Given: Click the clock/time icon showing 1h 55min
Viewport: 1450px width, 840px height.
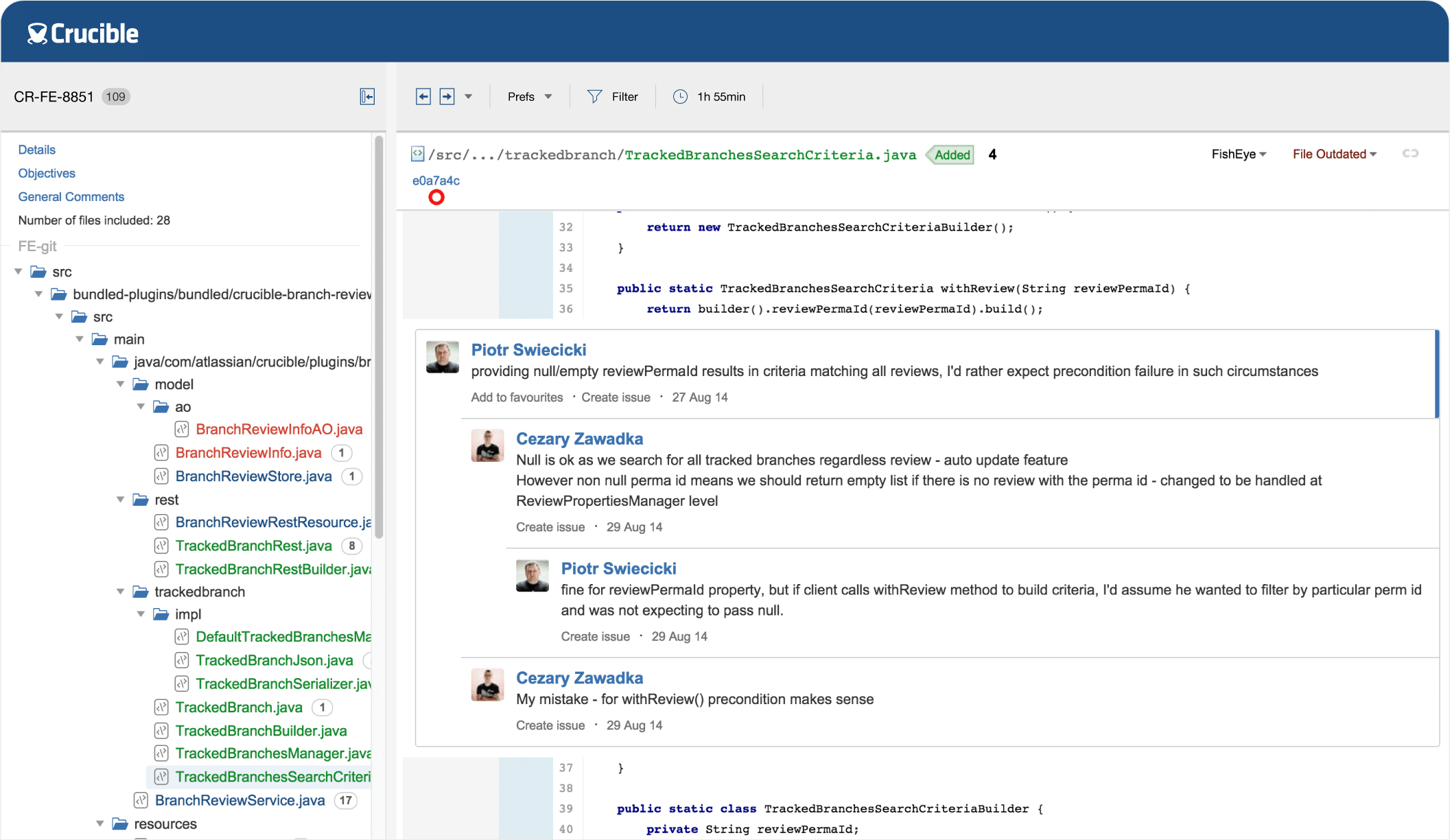Looking at the screenshot, I should tap(680, 96).
